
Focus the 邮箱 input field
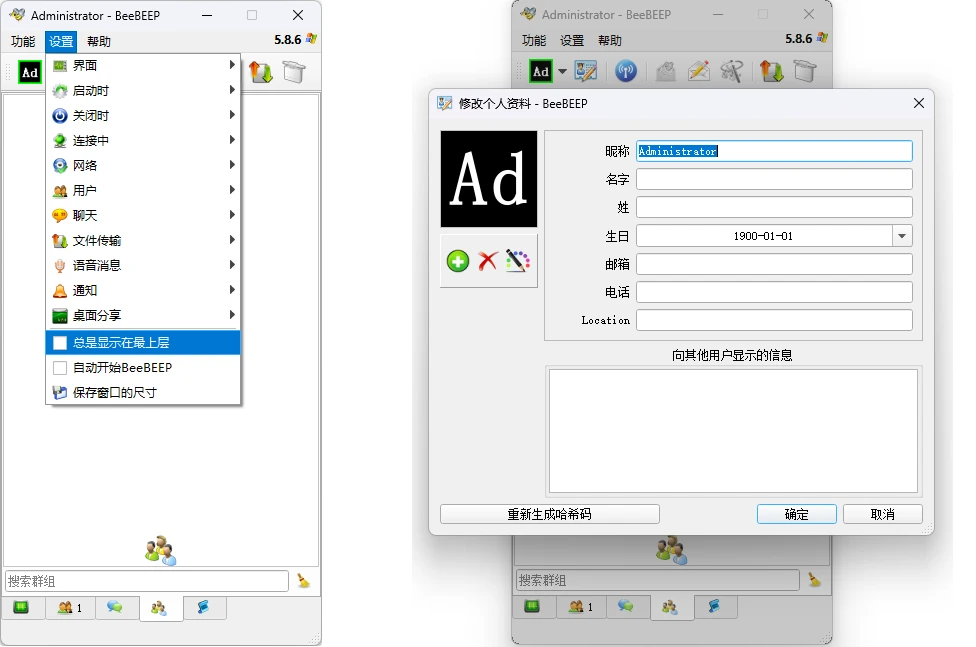(x=774, y=264)
